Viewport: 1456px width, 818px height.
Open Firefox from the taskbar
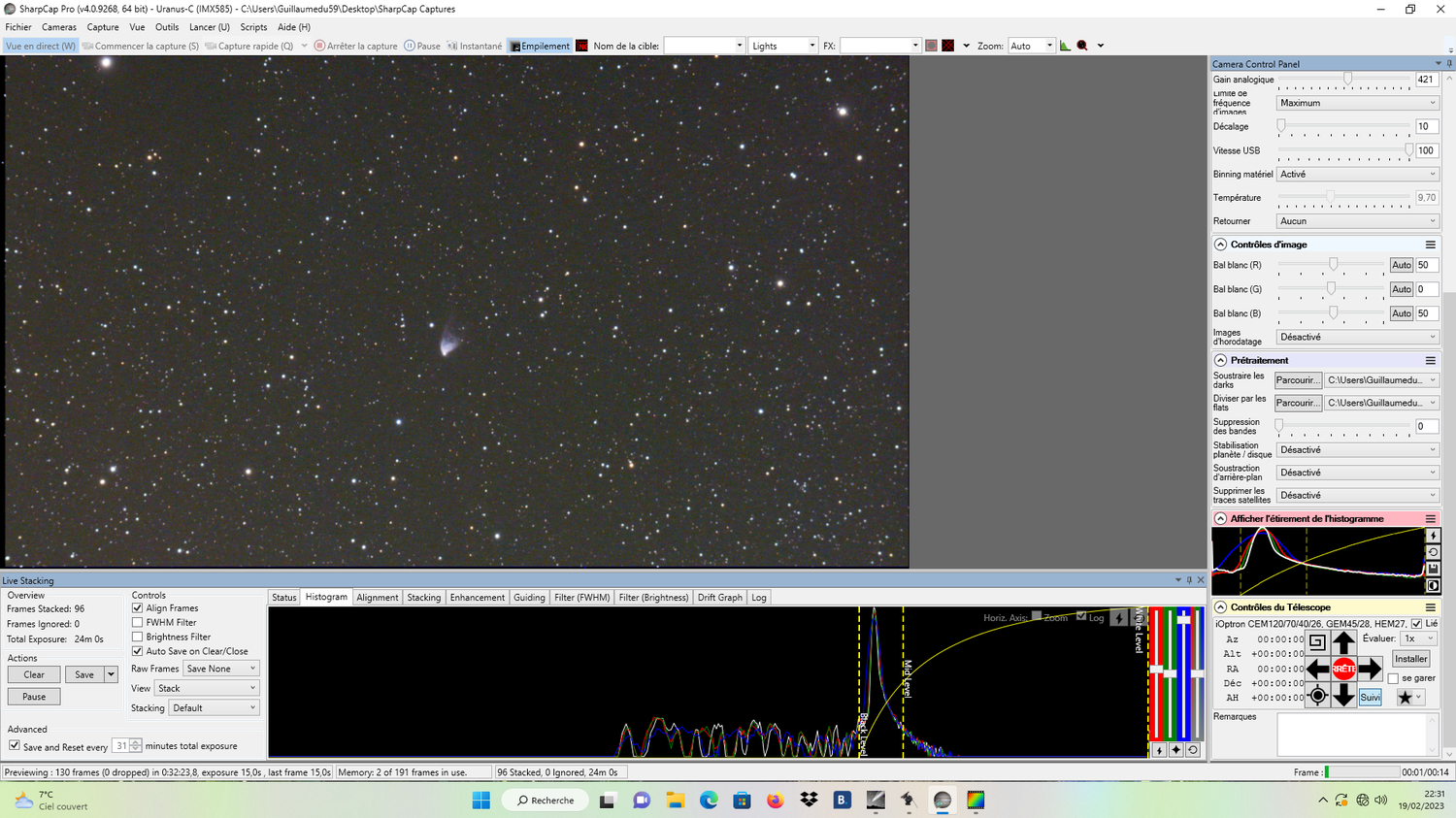775,801
